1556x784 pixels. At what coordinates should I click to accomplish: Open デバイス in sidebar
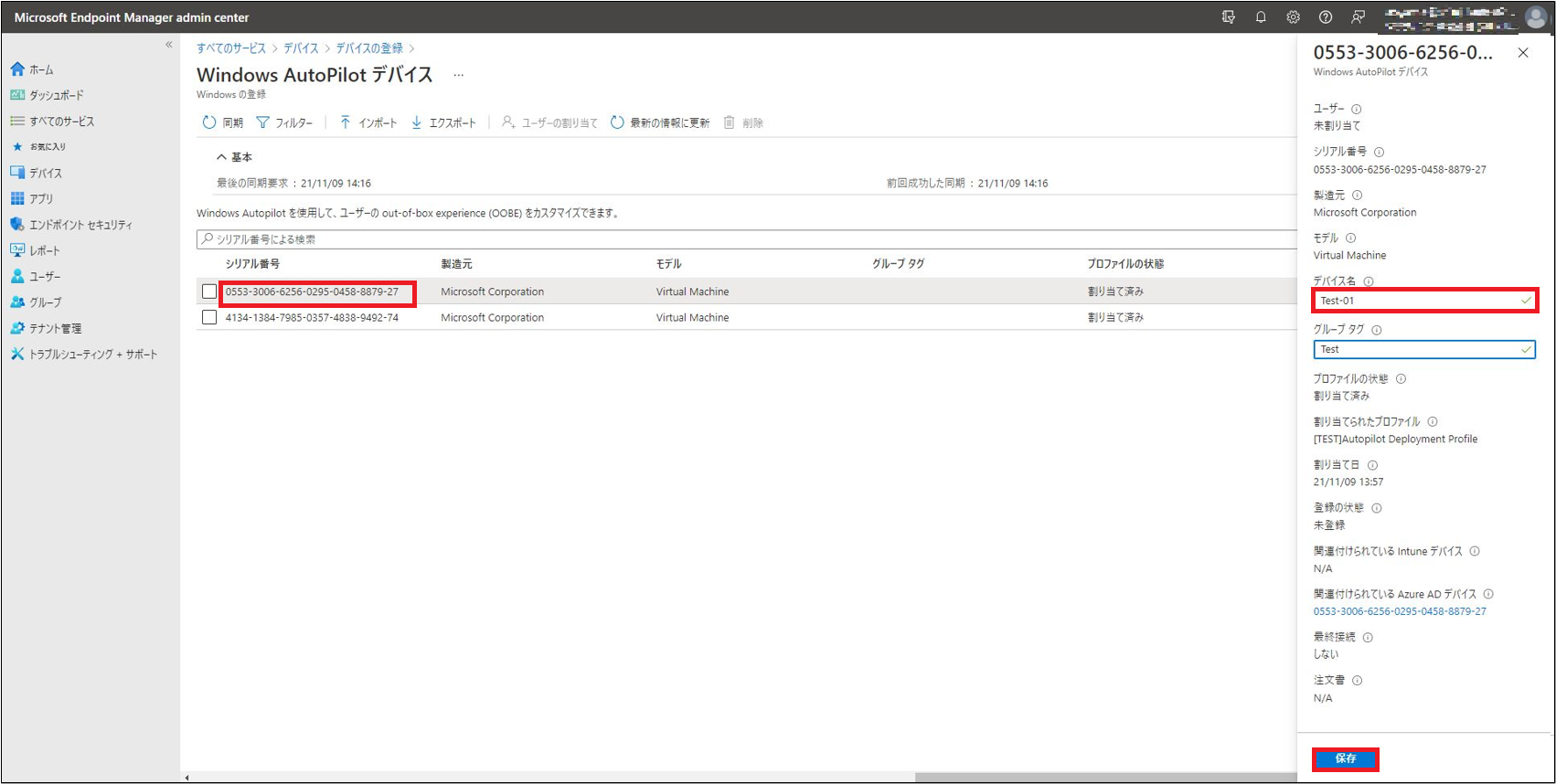[x=37, y=173]
